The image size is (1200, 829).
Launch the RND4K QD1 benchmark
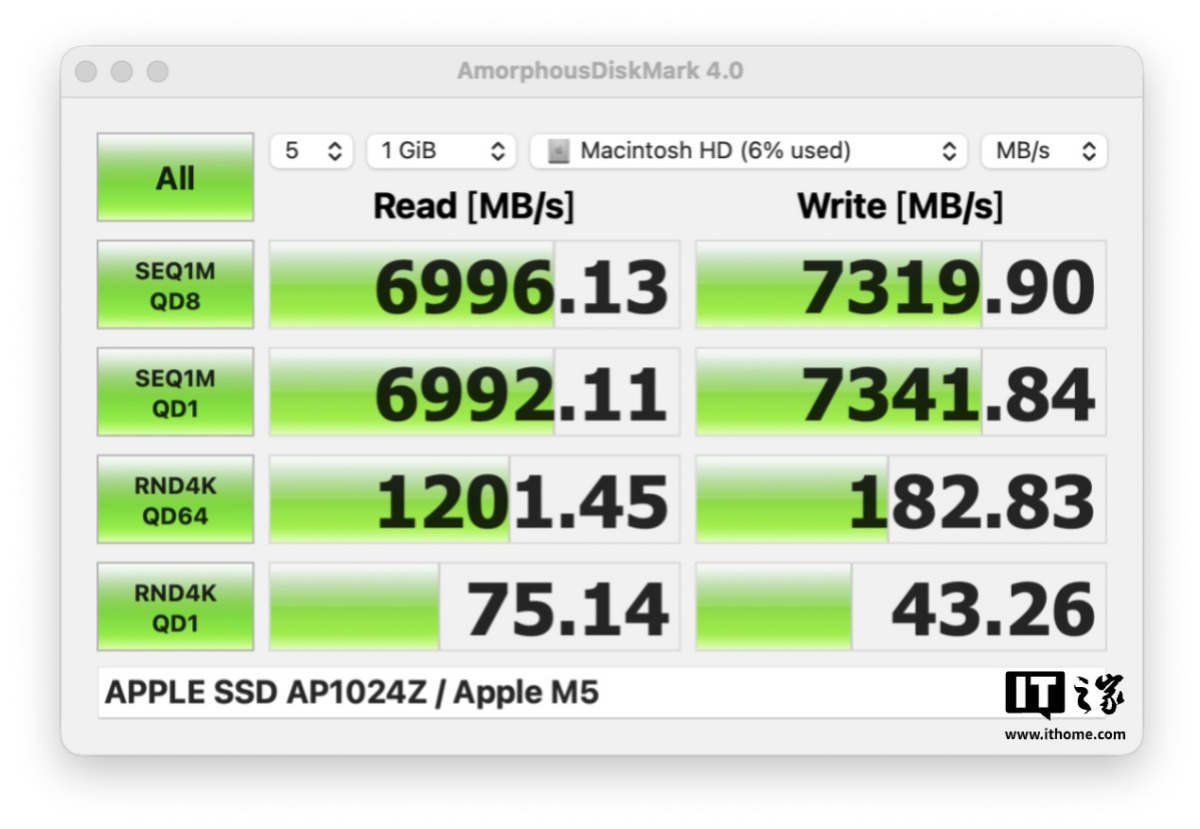point(175,607)
